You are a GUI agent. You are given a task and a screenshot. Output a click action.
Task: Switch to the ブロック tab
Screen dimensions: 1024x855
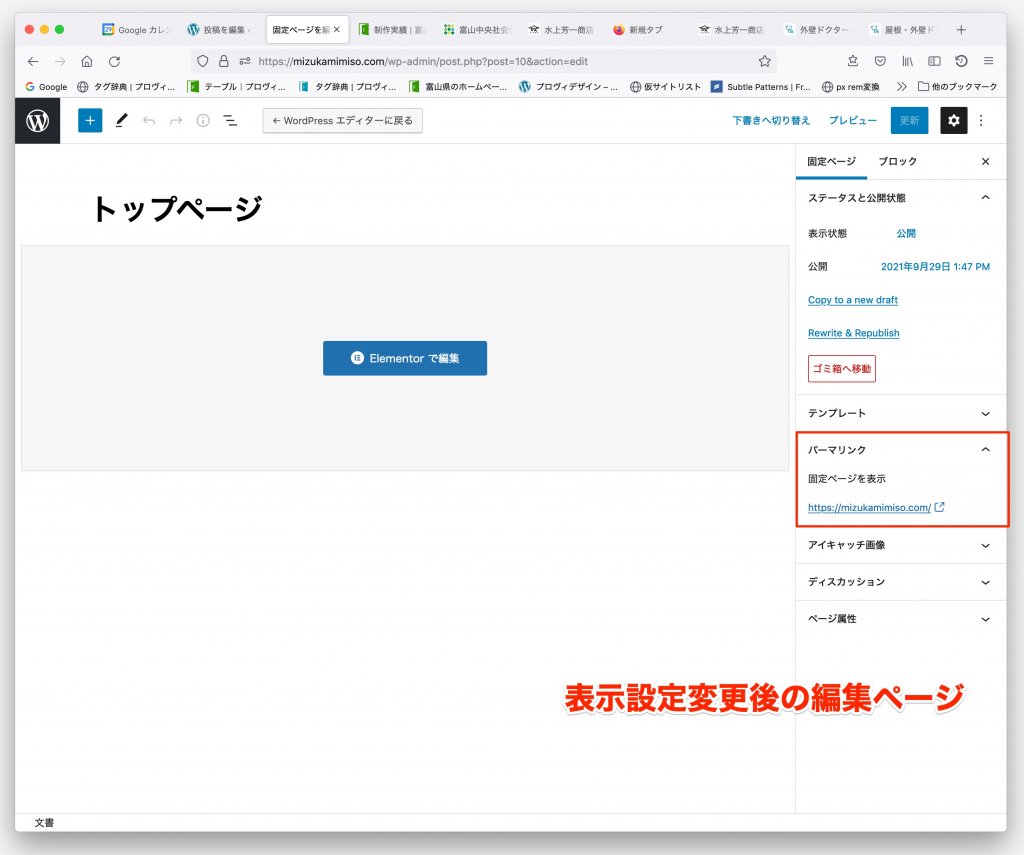(x=897, y=162)
